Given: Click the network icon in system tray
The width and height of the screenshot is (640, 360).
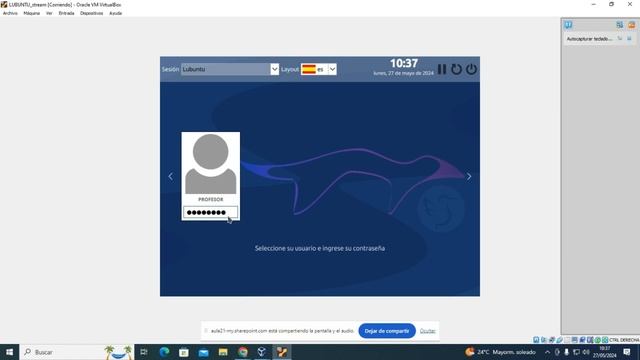Looking at the screenshot, I should pyautogui.click(x=576, y=352).
